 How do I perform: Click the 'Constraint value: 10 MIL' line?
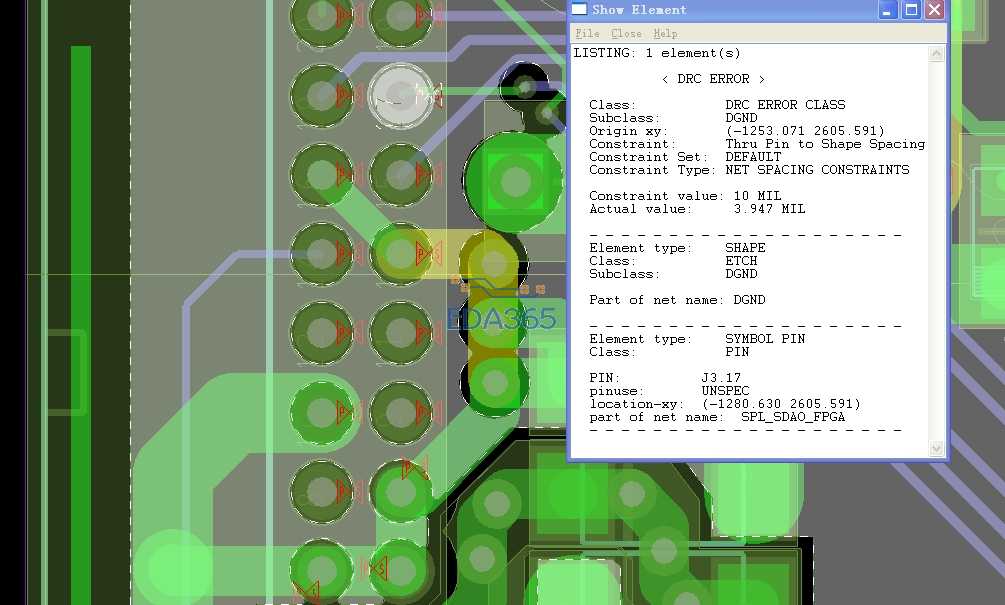[685, 195]
